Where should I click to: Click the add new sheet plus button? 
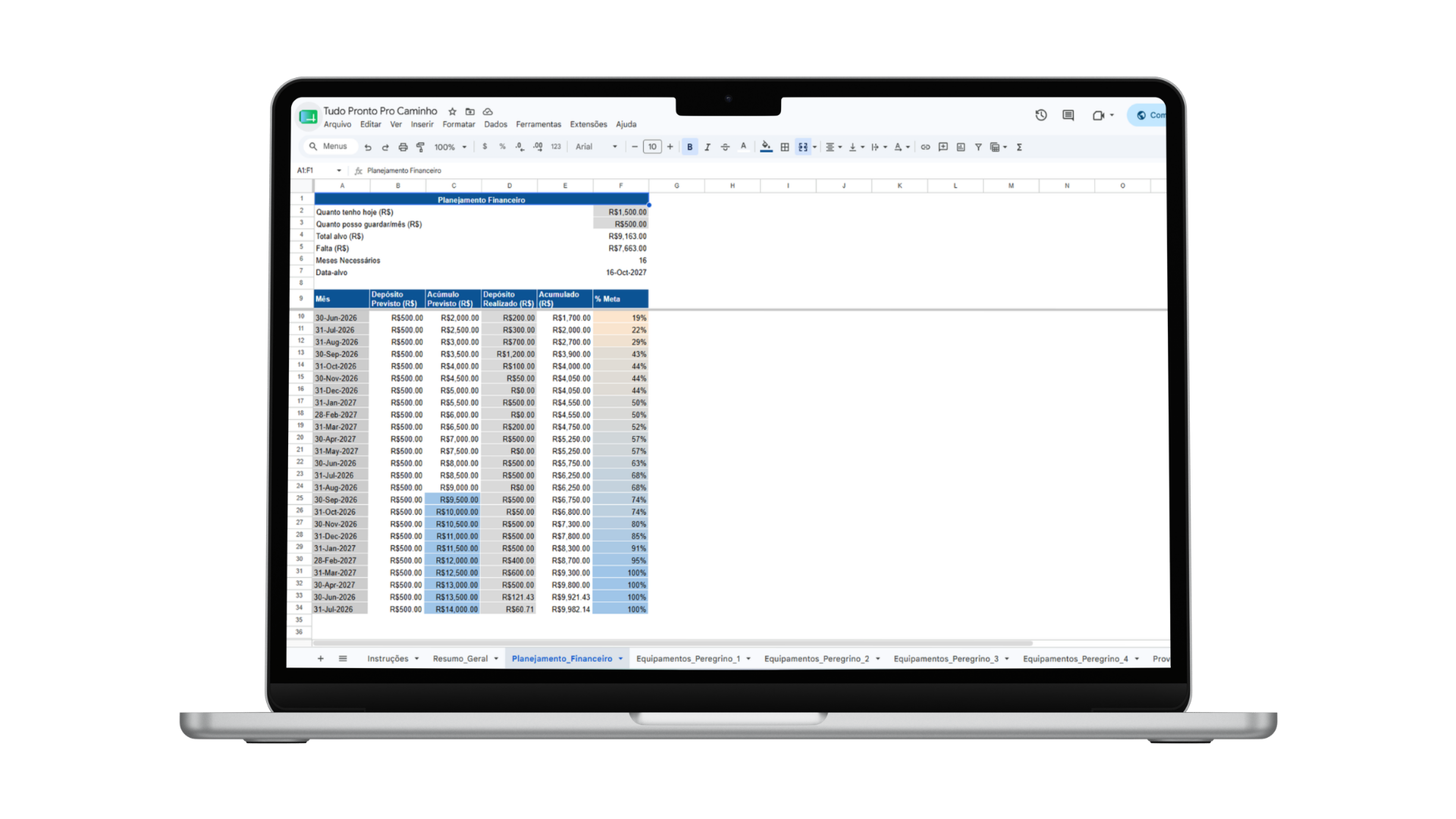point(321,658)
